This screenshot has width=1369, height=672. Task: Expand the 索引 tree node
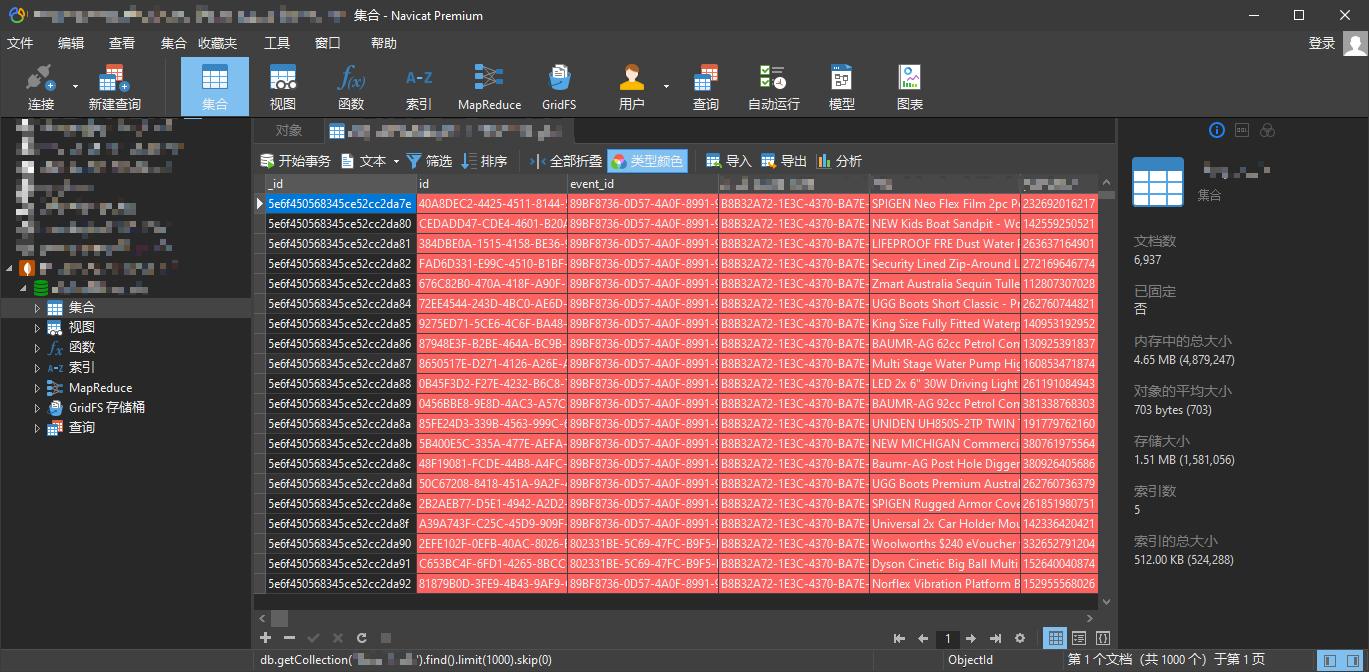38,368
